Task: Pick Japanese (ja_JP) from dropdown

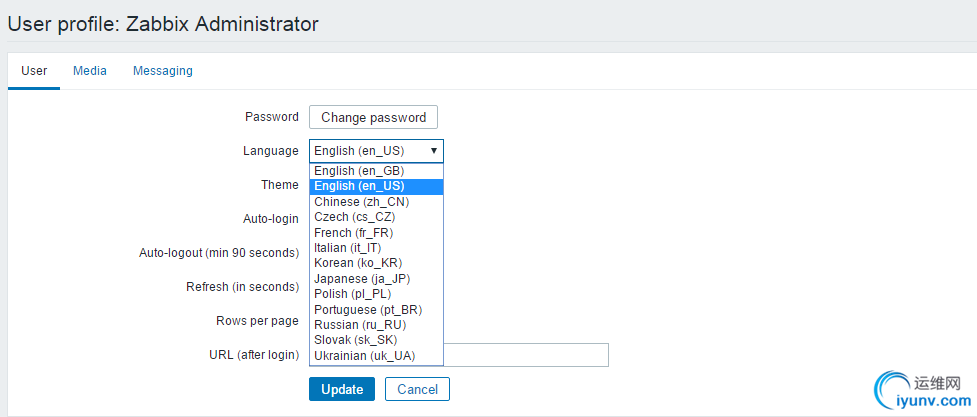Action: pyautogui.click(x=362, y=278)
